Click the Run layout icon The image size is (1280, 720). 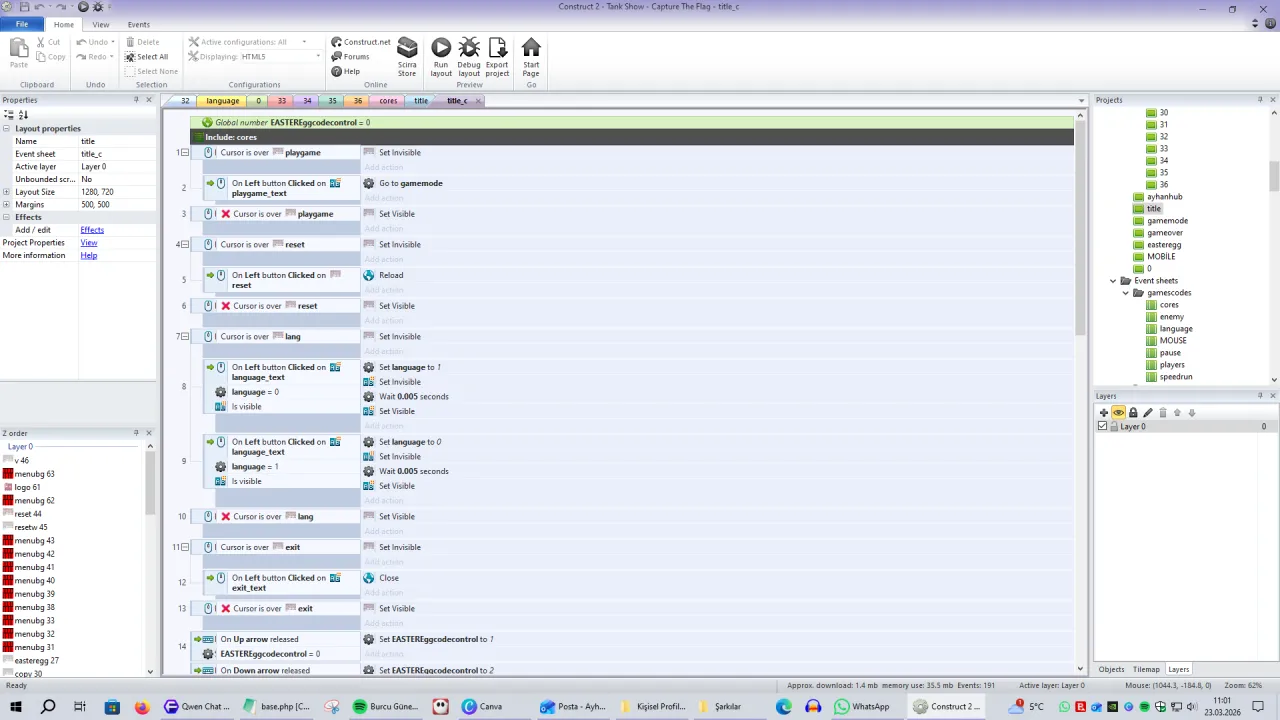[x=441, y=57]
